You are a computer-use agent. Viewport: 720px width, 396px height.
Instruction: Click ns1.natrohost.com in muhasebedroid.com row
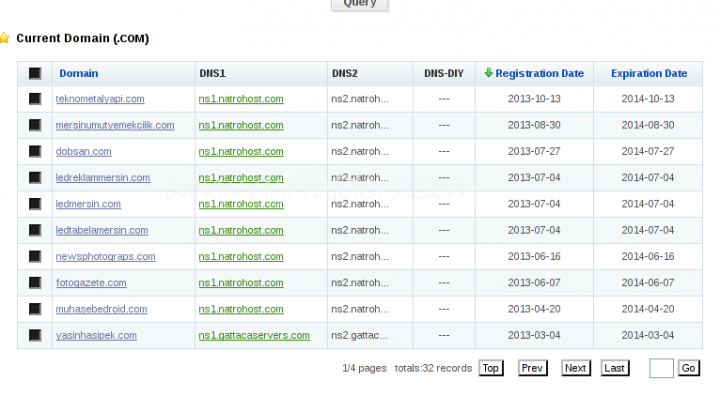point(241,309)
